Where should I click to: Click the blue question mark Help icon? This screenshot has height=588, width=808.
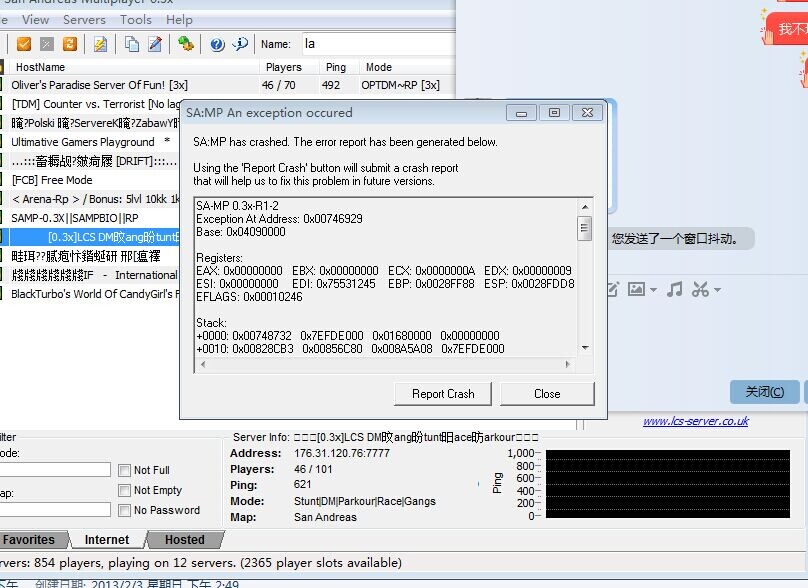pyautogui.click(x=217, y=45)
